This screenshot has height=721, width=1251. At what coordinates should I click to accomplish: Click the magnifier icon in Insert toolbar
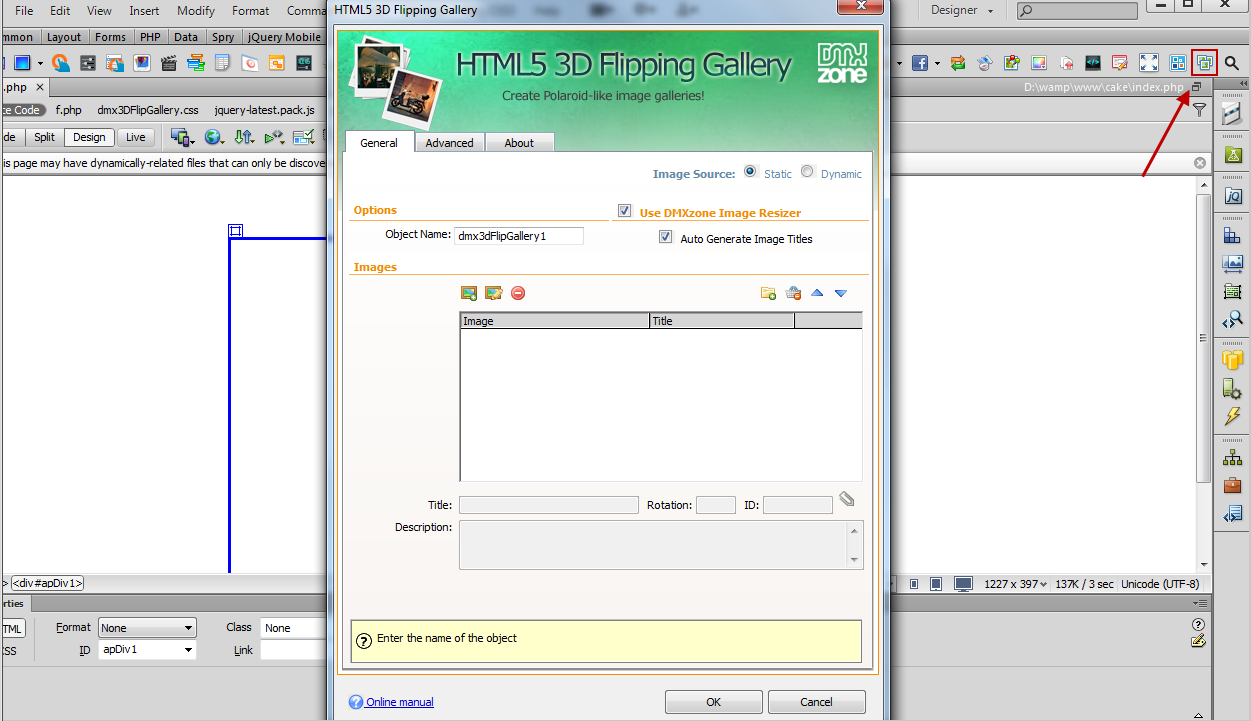[x=1232, y=63]
